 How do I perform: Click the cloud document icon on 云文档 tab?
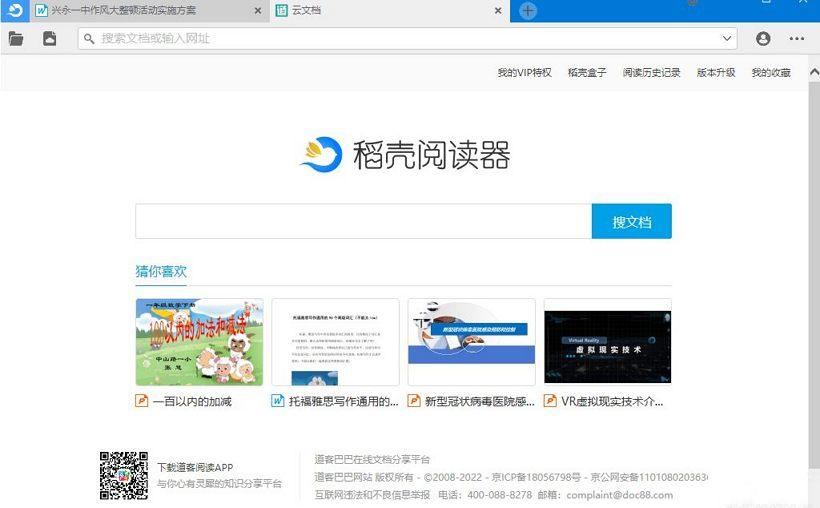click(x=281, y=10)
